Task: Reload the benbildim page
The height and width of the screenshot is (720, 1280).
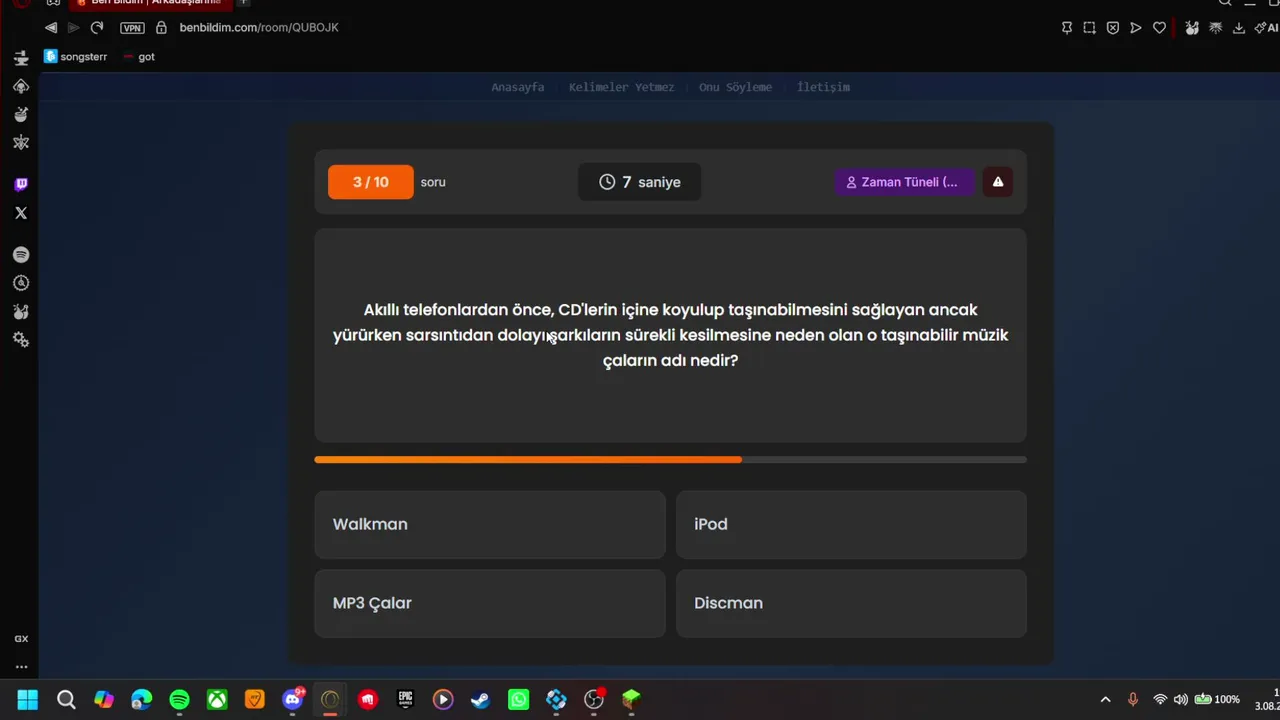Action: 97,28
